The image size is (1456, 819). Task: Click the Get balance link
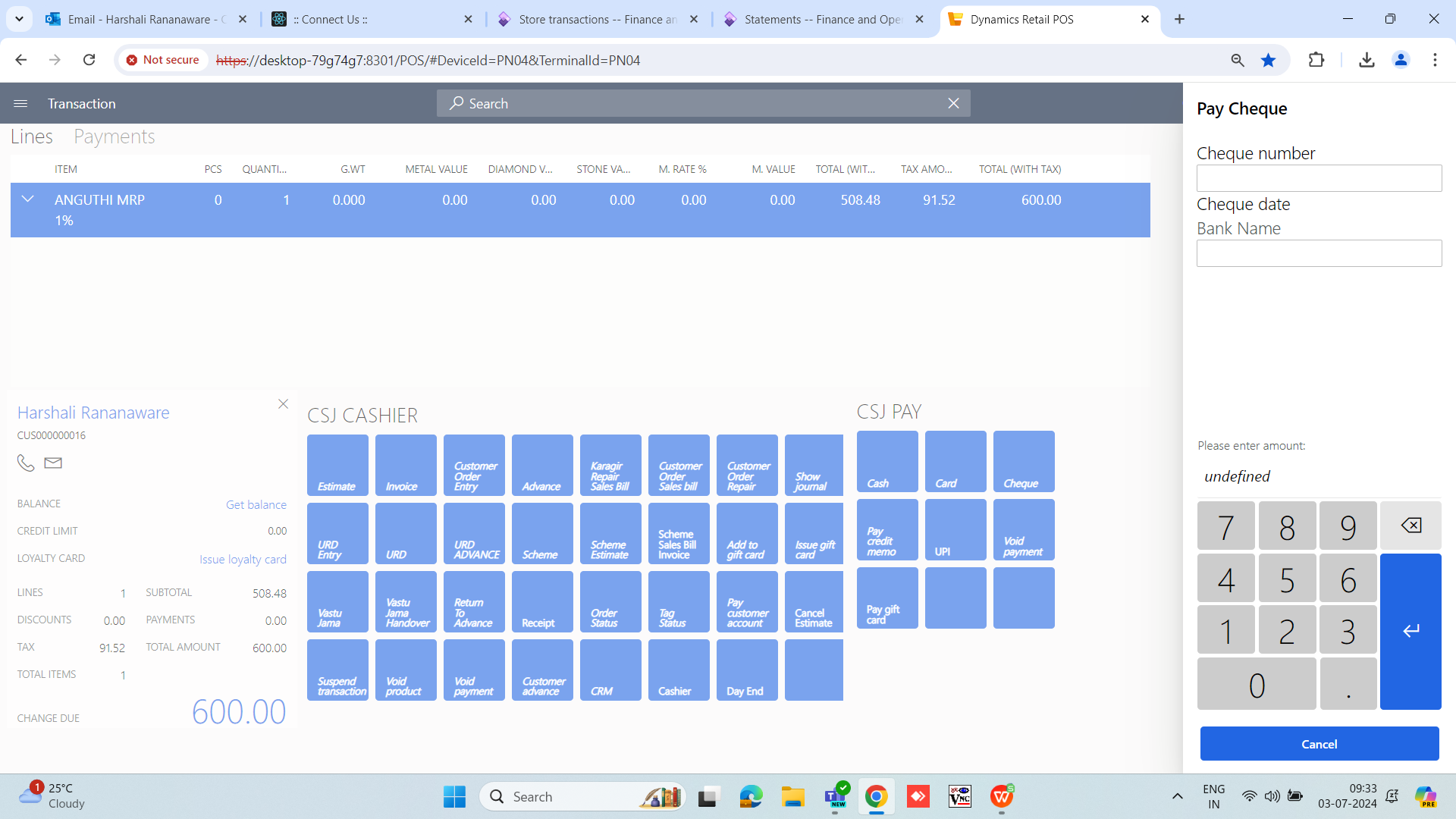click(256, 504)
